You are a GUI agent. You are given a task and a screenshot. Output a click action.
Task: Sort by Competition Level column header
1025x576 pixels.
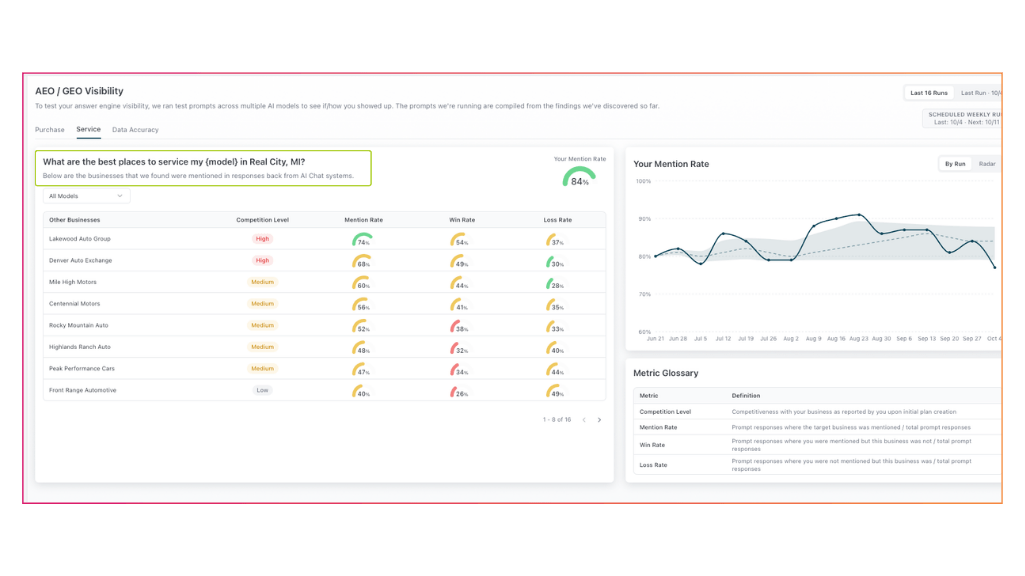(262, 220)
